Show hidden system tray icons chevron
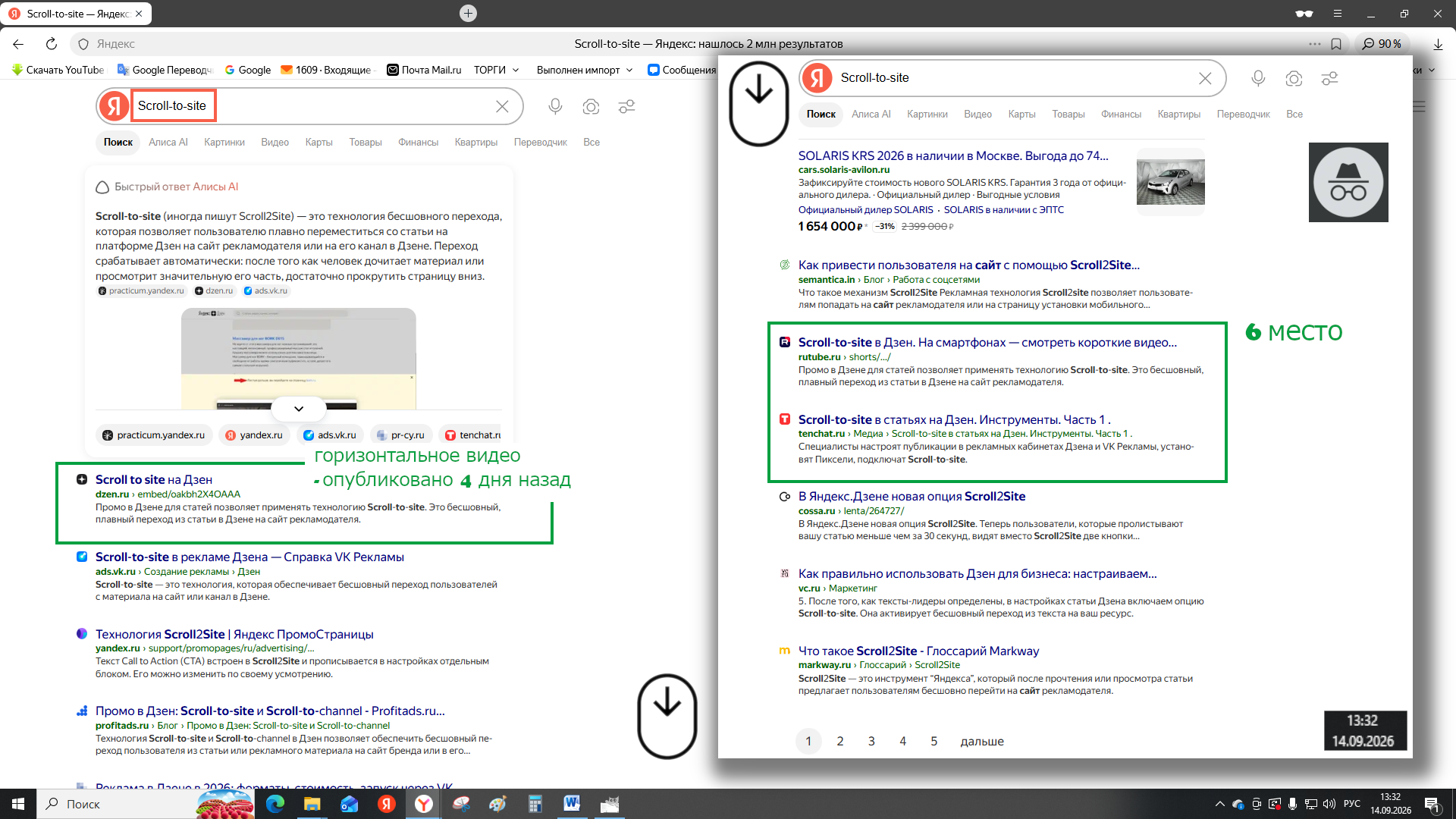This screenshot has height=819, width=1456. 1219,804
